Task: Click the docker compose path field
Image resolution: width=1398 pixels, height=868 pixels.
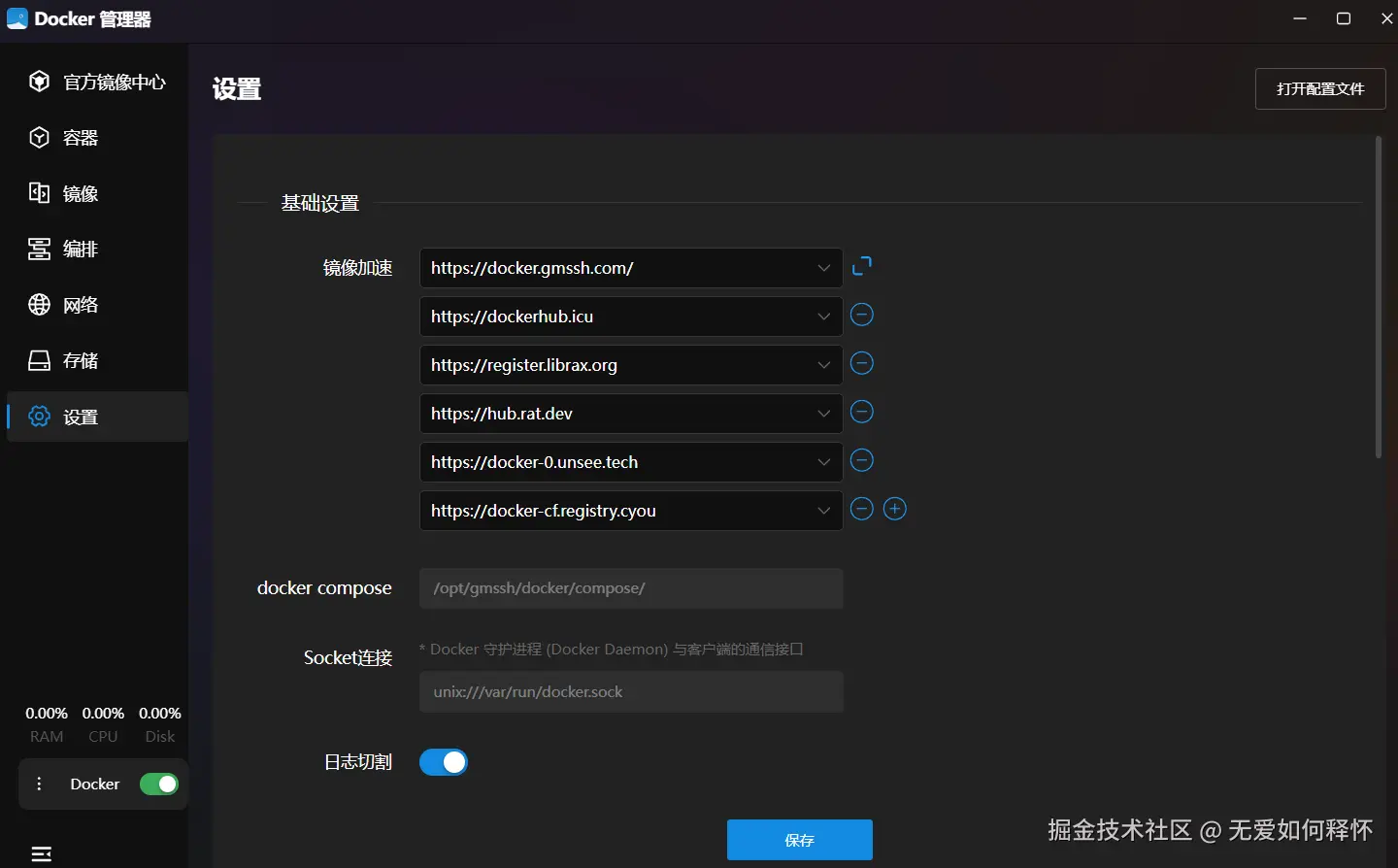Action: pyautogui.click(x=631, y=588)
